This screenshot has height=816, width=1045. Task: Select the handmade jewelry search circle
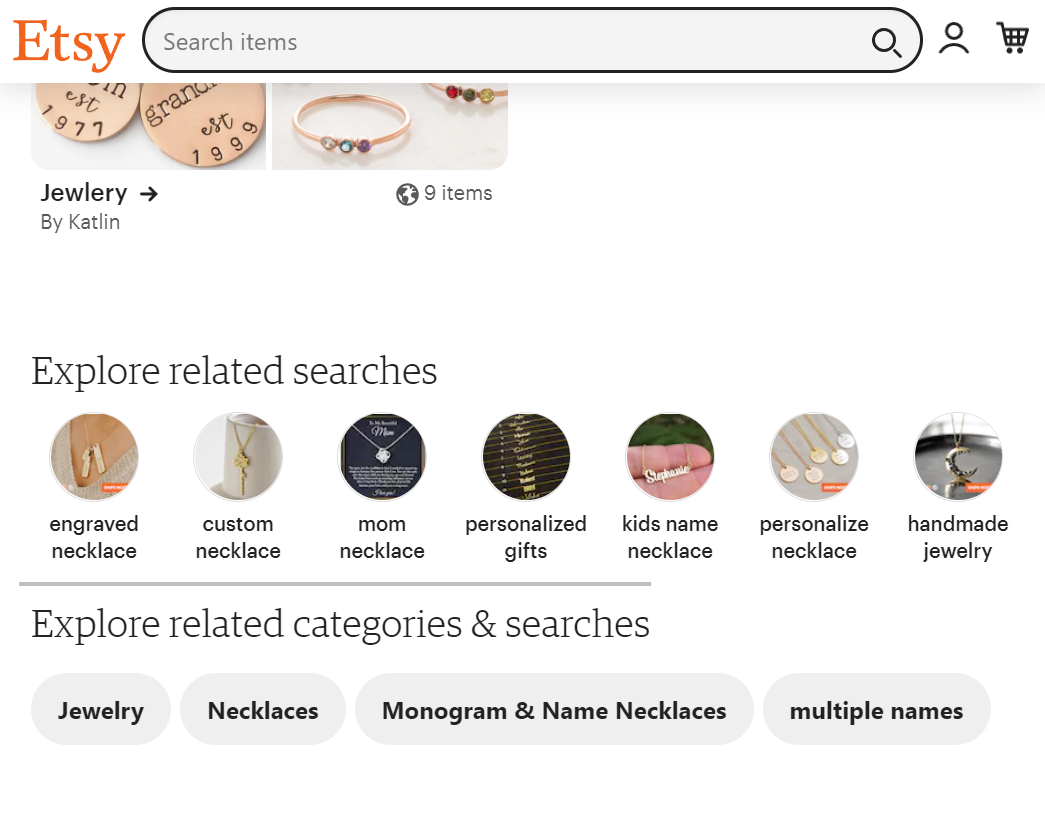[958, 456]
